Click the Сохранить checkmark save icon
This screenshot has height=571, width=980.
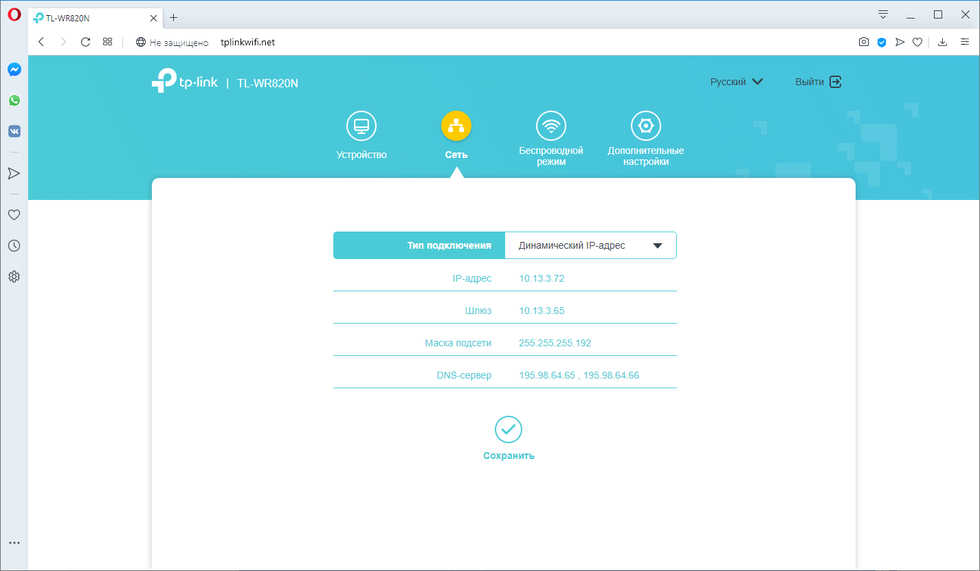pos(508,430)
